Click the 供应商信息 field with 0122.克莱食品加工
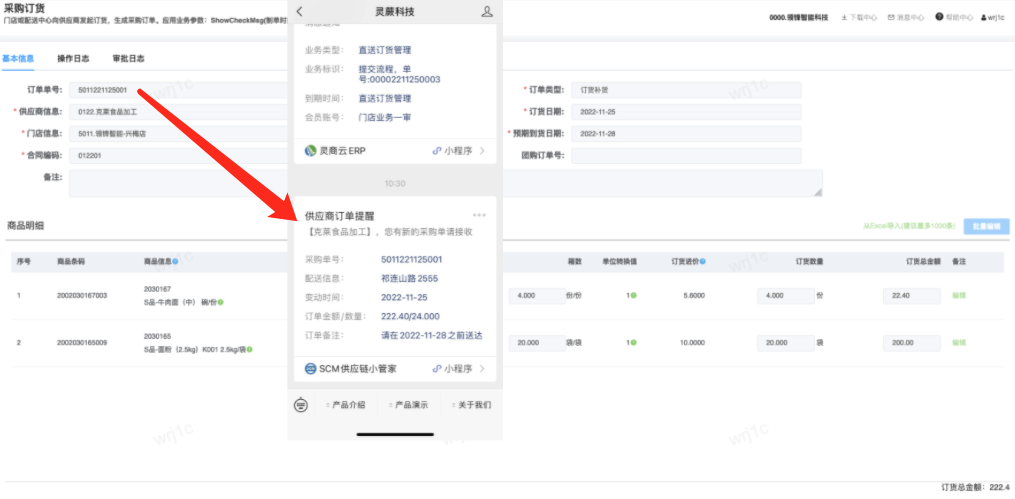Screen dimensions: 1015x499 point(179,112)
